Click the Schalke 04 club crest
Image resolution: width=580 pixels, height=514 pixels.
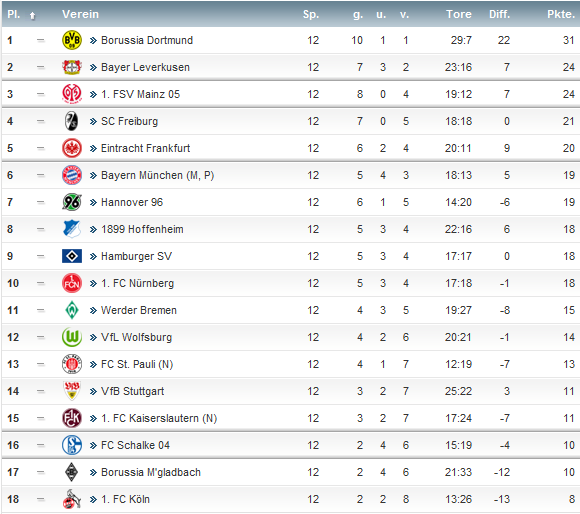72,445
